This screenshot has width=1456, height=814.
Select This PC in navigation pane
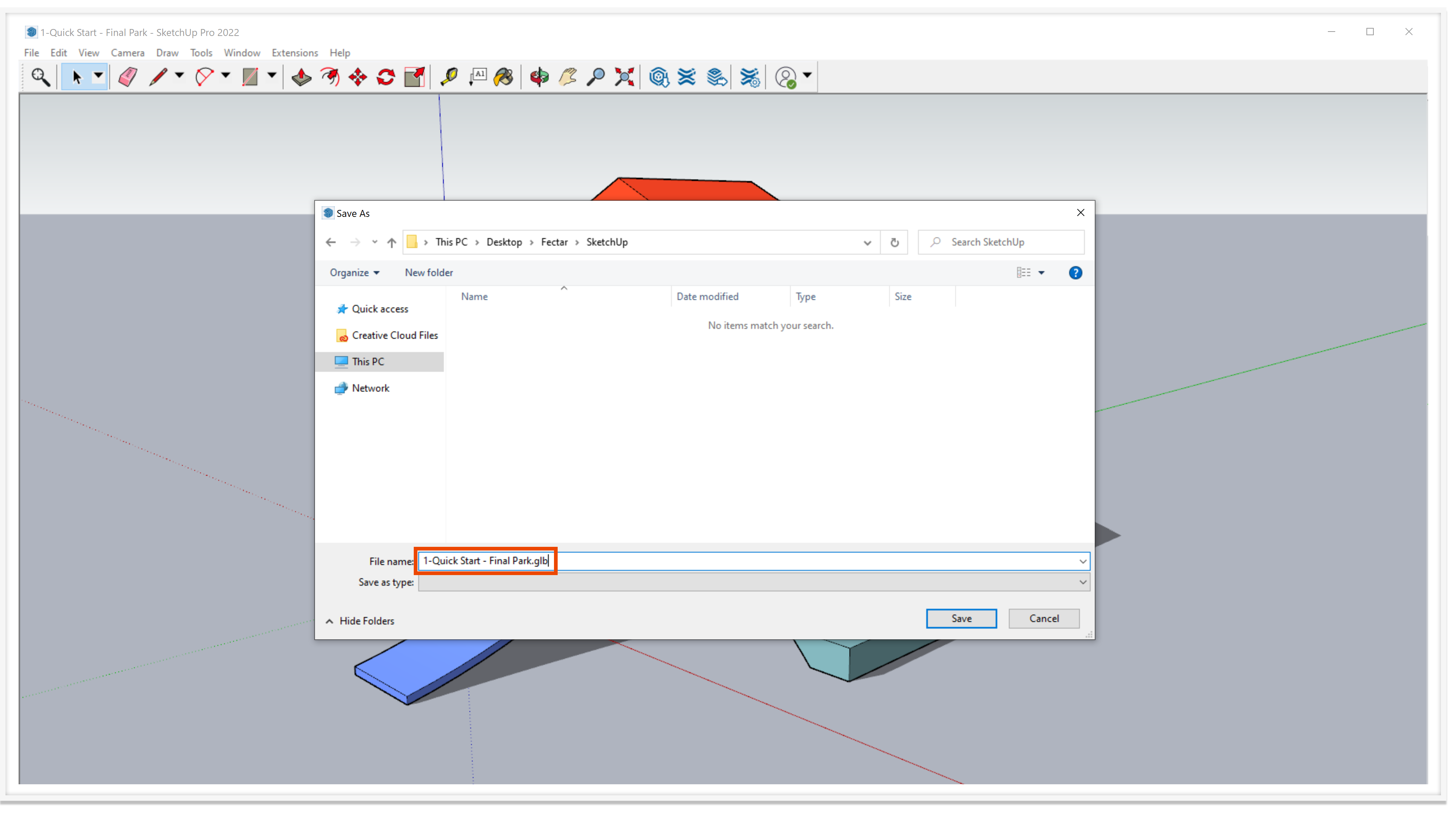[380, 362]
